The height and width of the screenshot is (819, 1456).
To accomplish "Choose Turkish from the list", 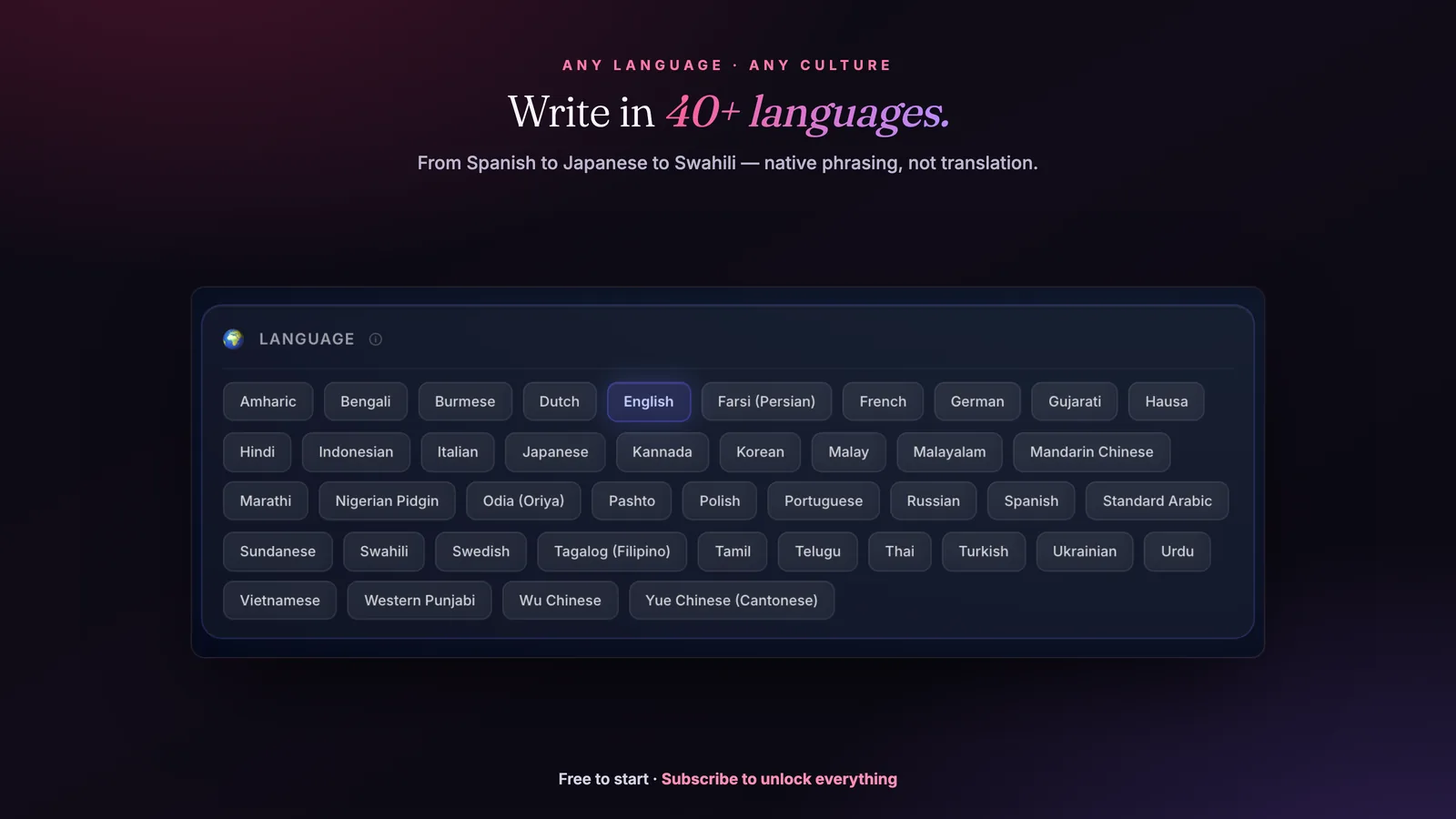I will 983,551.
